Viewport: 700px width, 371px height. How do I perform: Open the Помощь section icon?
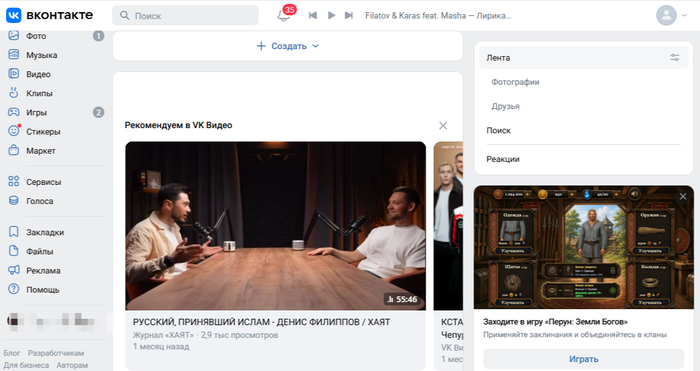tap(14, 289)
